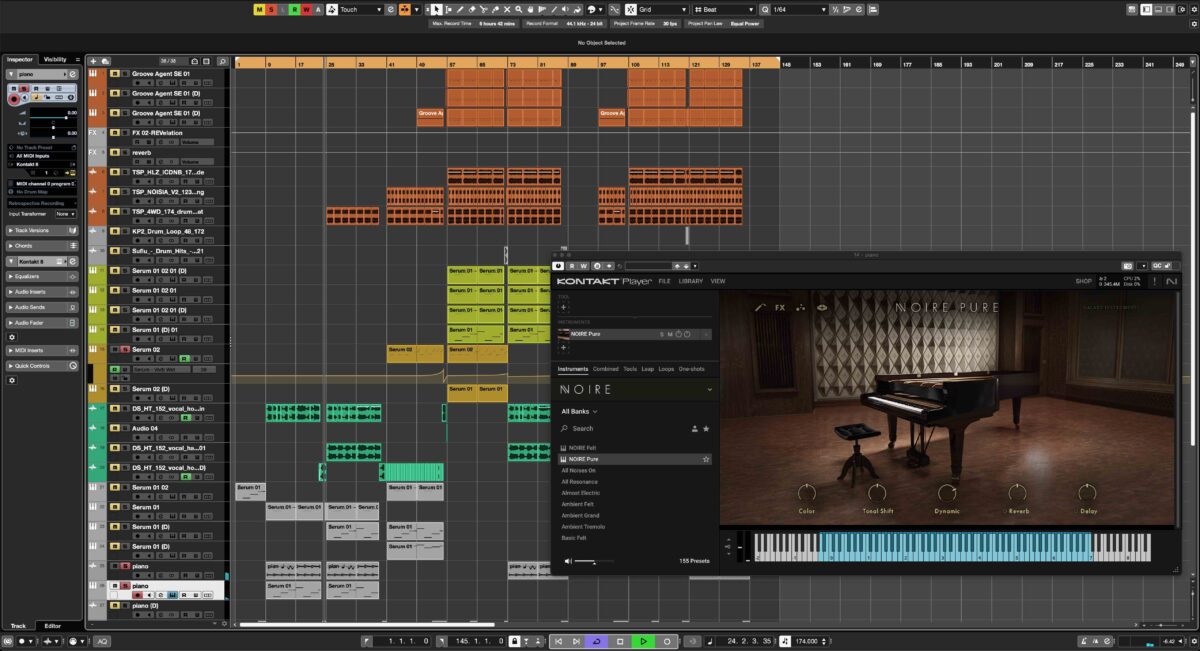This screenshot has width=1200, height=651.
Task: Click the Kontakt user presets person icon
Action: click(695, 428)
